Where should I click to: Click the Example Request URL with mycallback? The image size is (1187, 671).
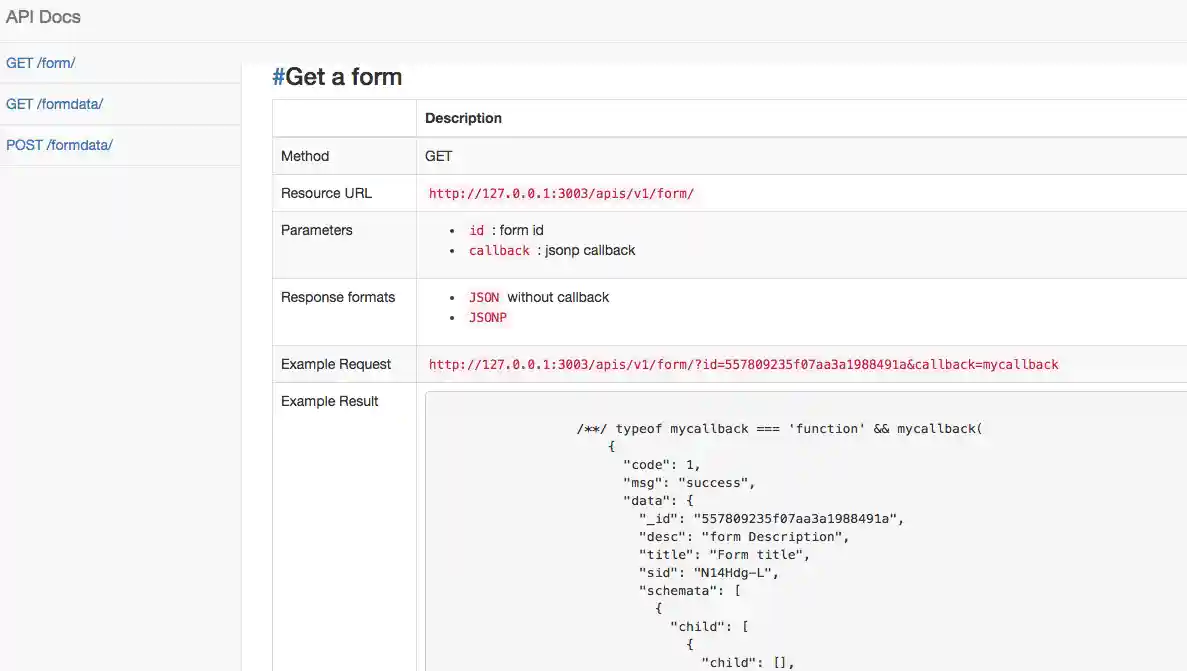coord(743,365)
